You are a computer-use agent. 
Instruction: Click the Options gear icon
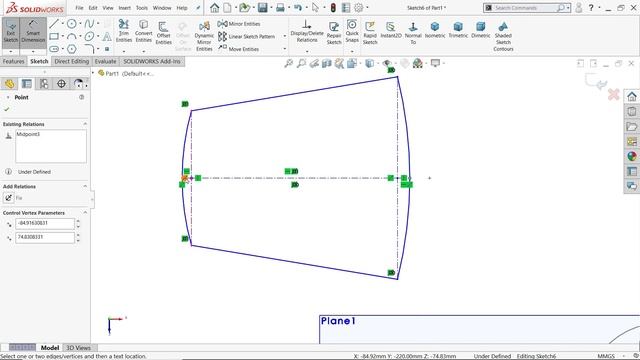click(x=358, y=8)
